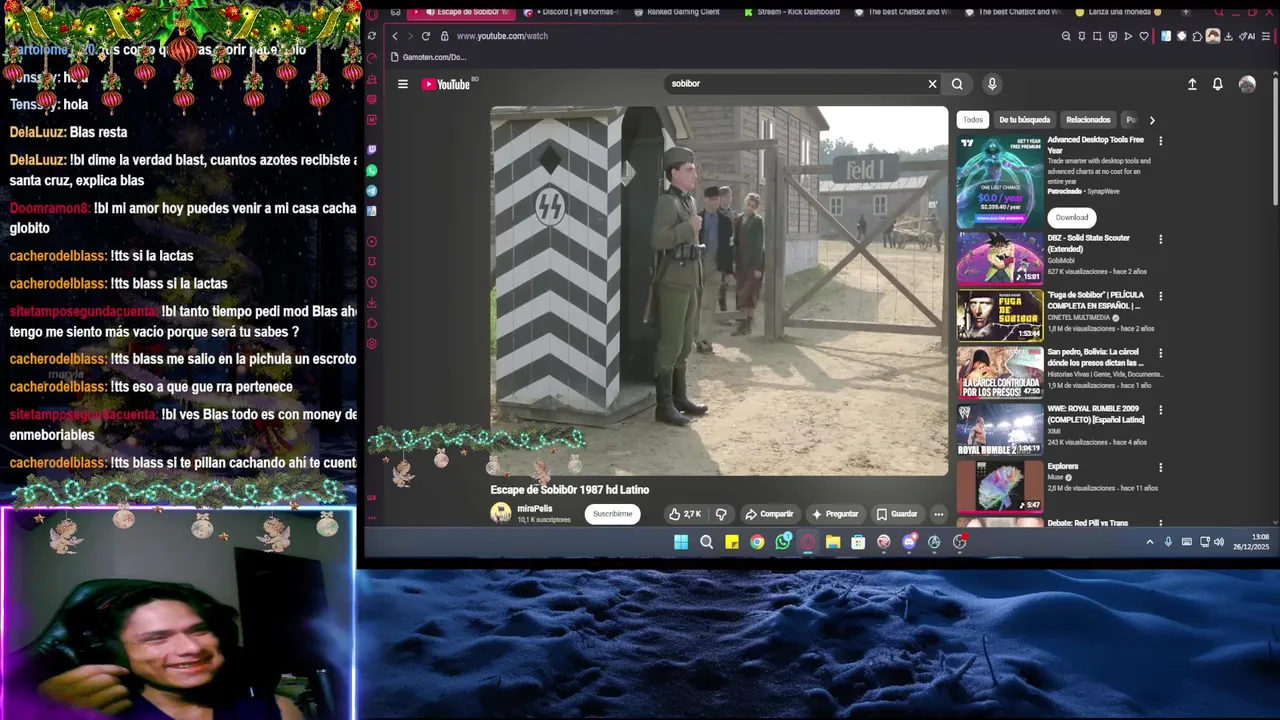This screenshot has width=1280, height=720.
Task: Open a new browser tab
Action: pos(1185,12)
